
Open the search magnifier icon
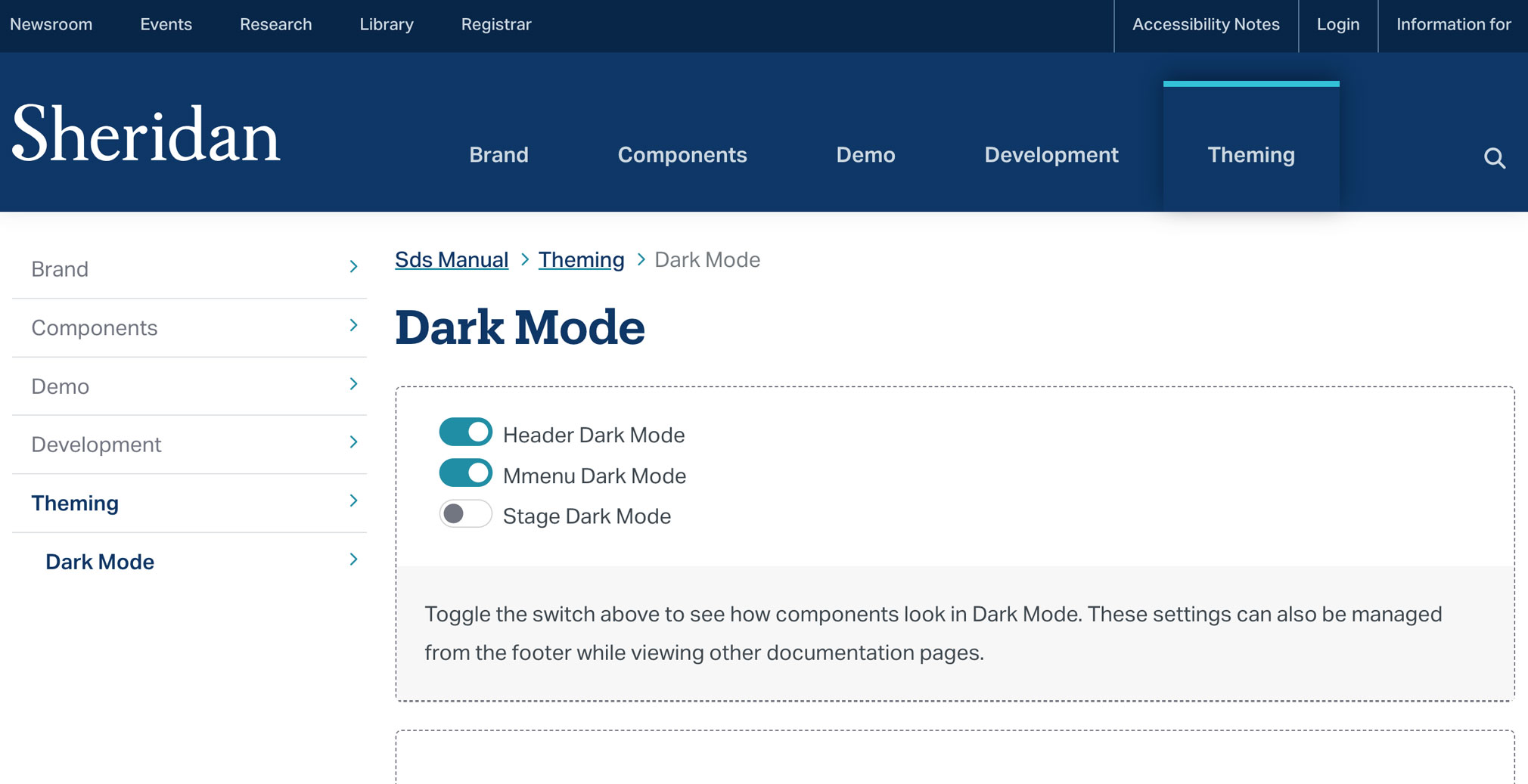[x=1494, y=158]
